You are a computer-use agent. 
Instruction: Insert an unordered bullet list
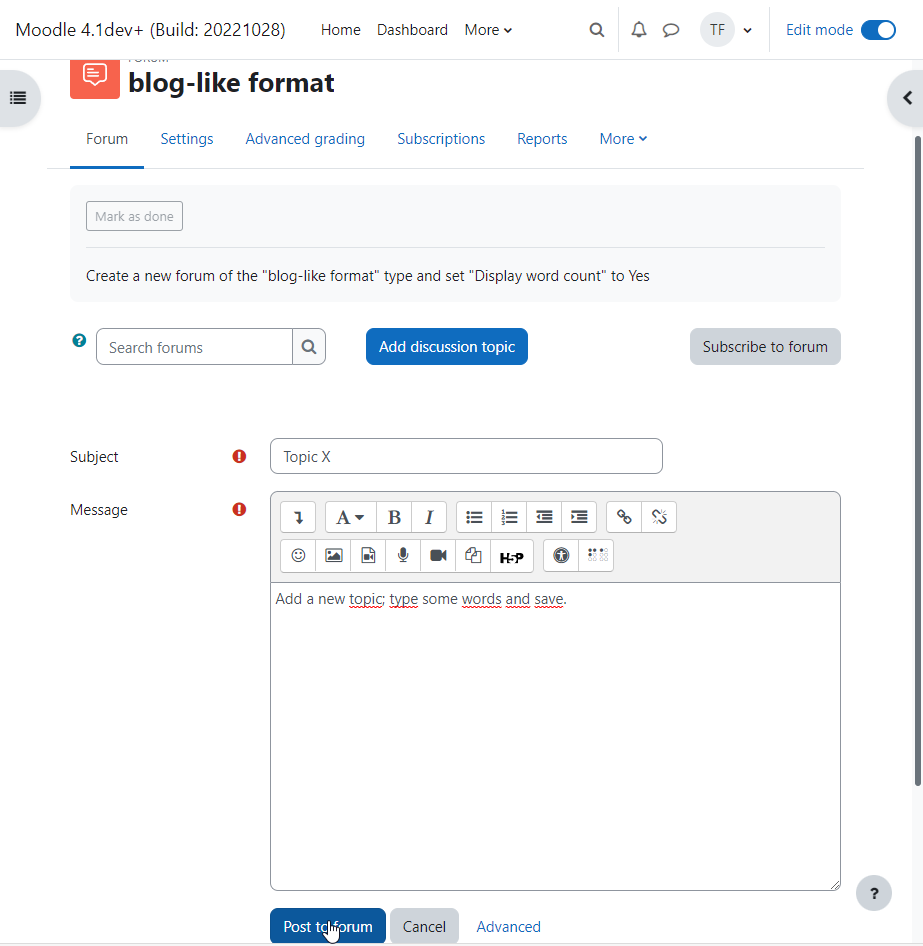pos(474,517)
